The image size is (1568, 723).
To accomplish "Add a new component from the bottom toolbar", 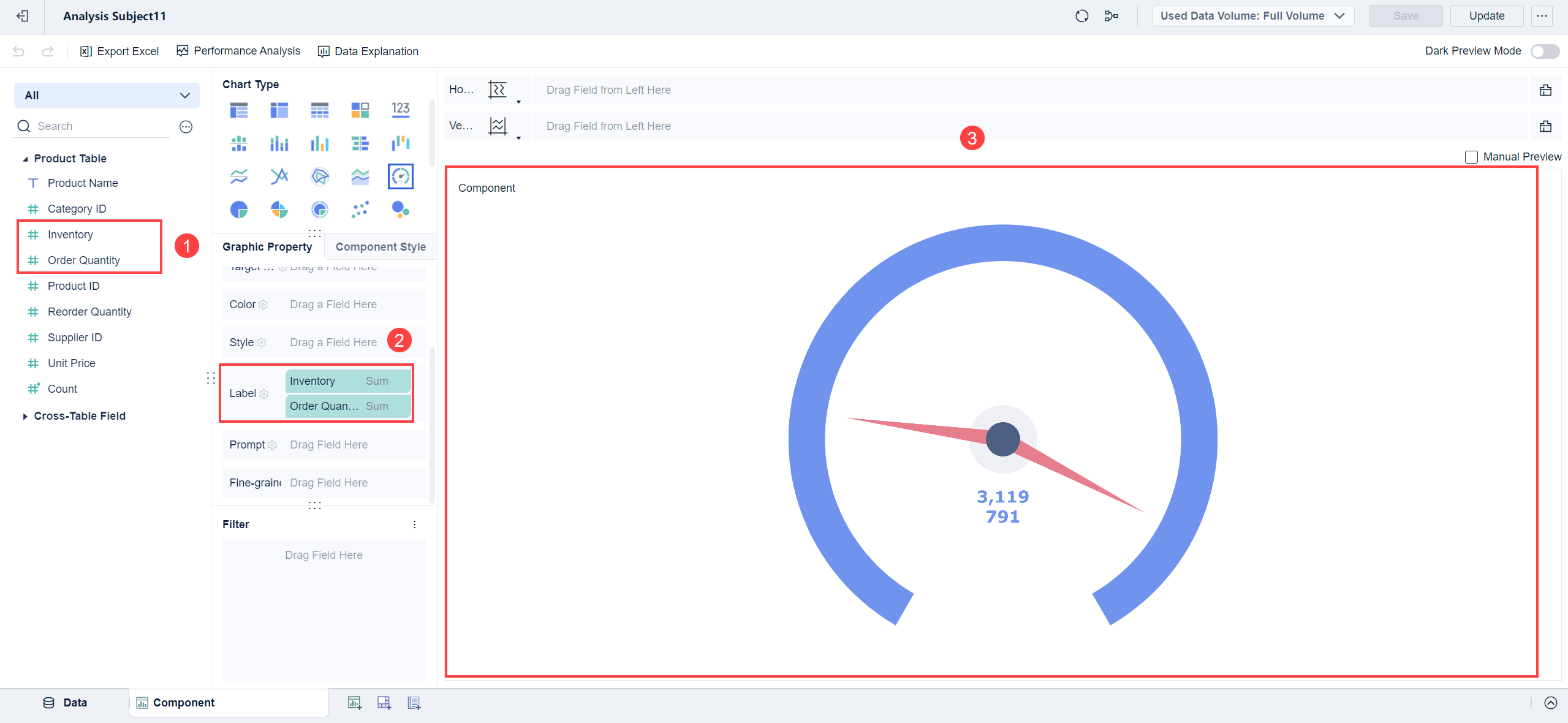I will tap(354, 702).
